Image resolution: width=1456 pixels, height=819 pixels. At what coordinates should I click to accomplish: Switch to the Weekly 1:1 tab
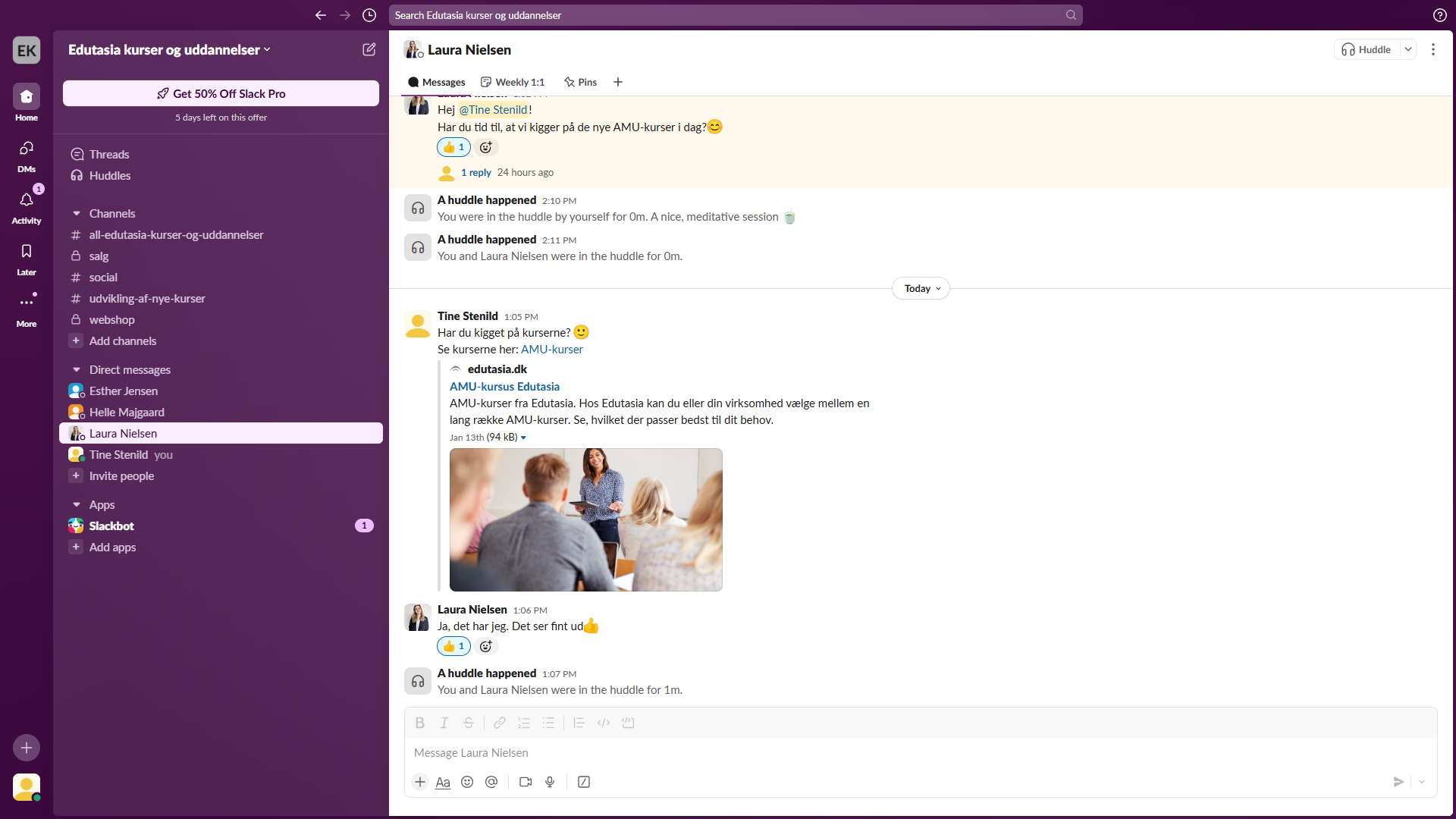513,82
